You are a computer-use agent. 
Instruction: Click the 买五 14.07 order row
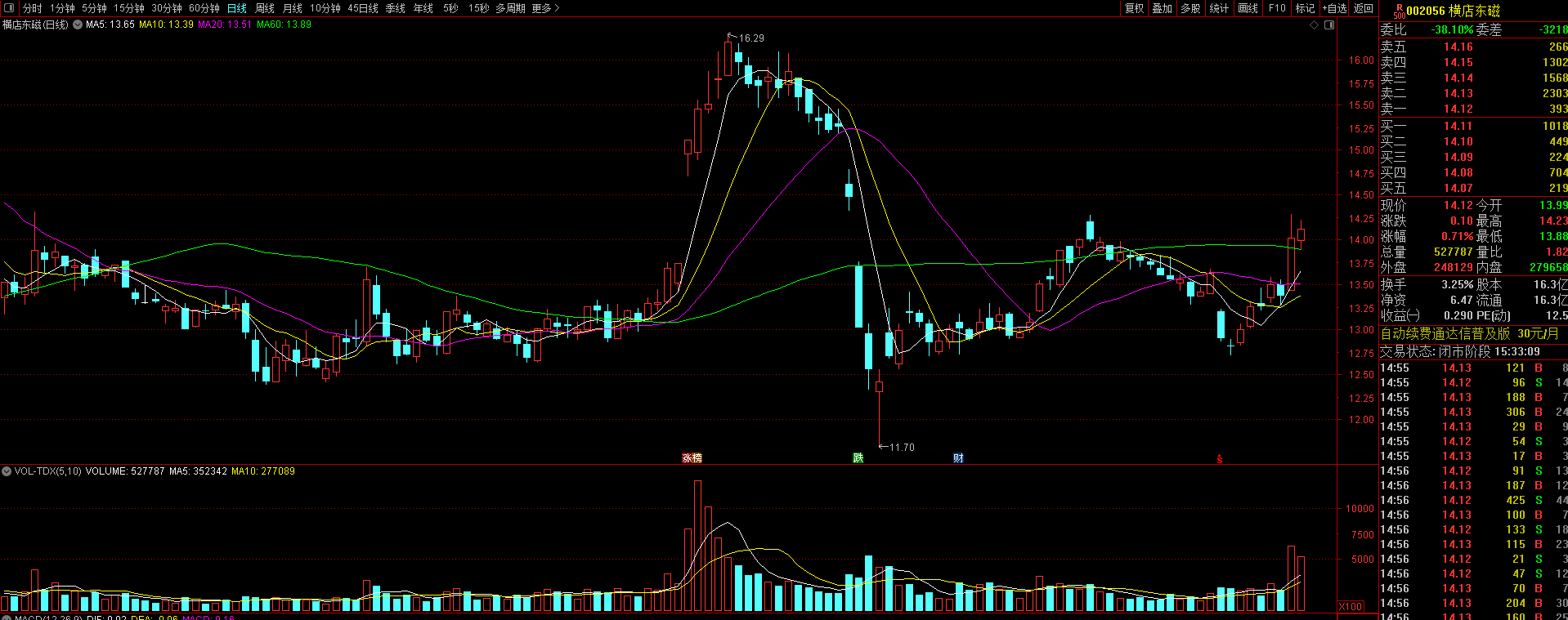click(x=1474, y=188)
